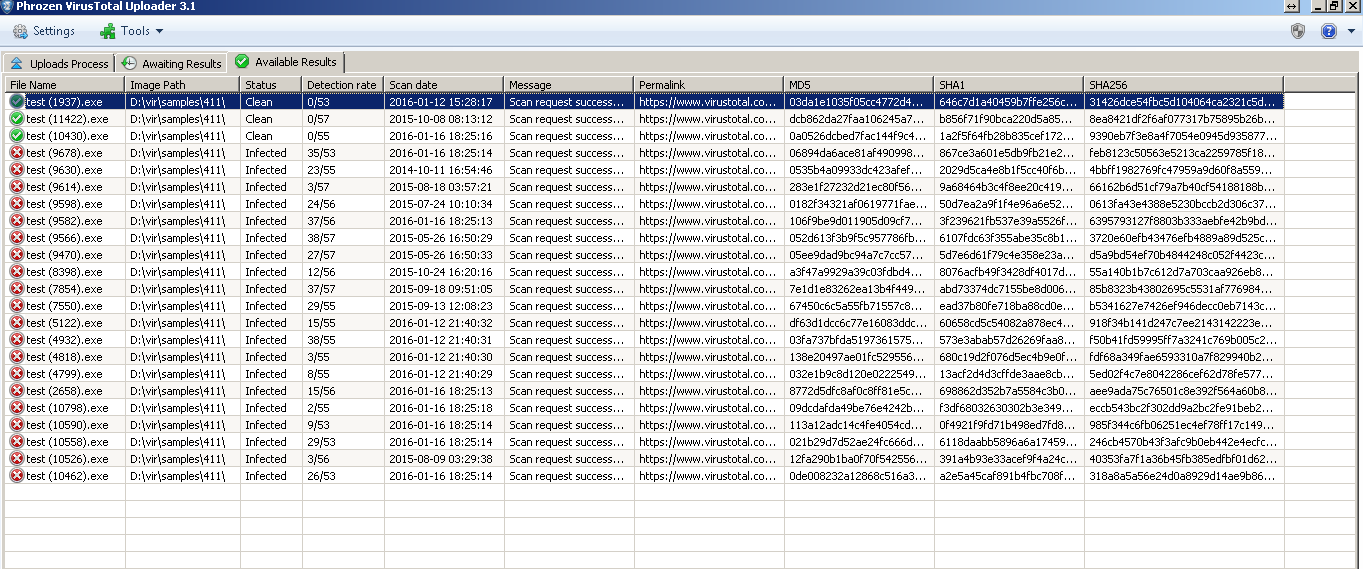Switch to the Awaiting Results tab
The height and width of the screenshot is (569, 1363).
pos(172,63)
